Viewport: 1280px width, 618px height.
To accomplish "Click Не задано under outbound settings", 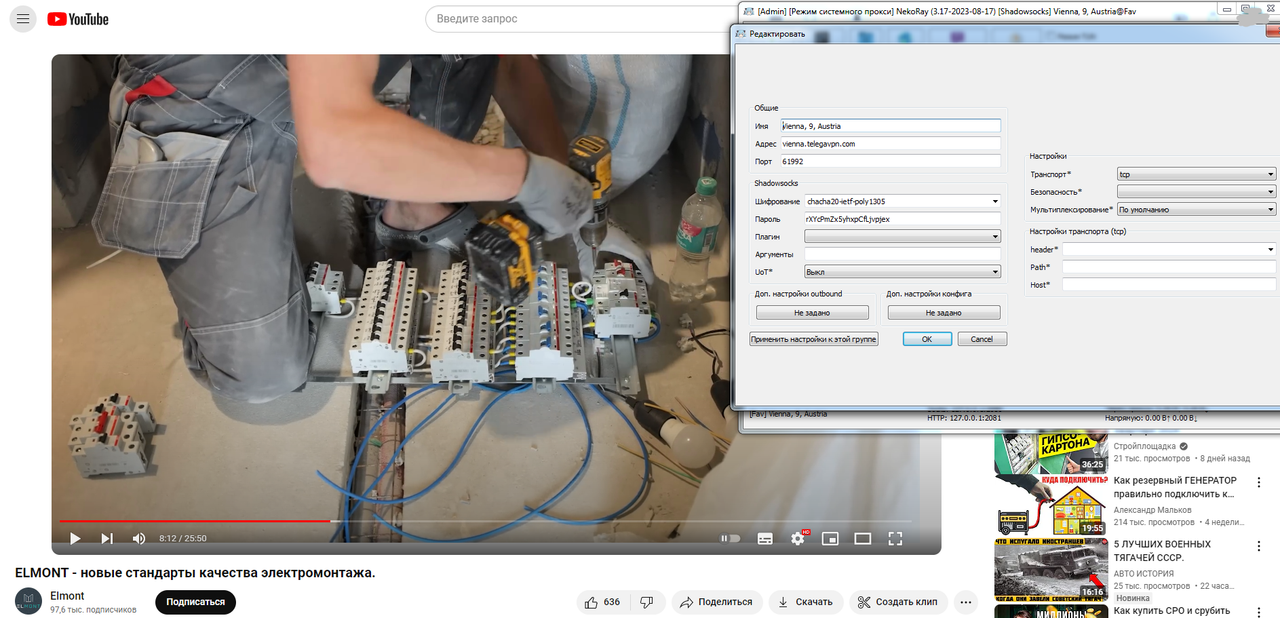I will (812, 312).
